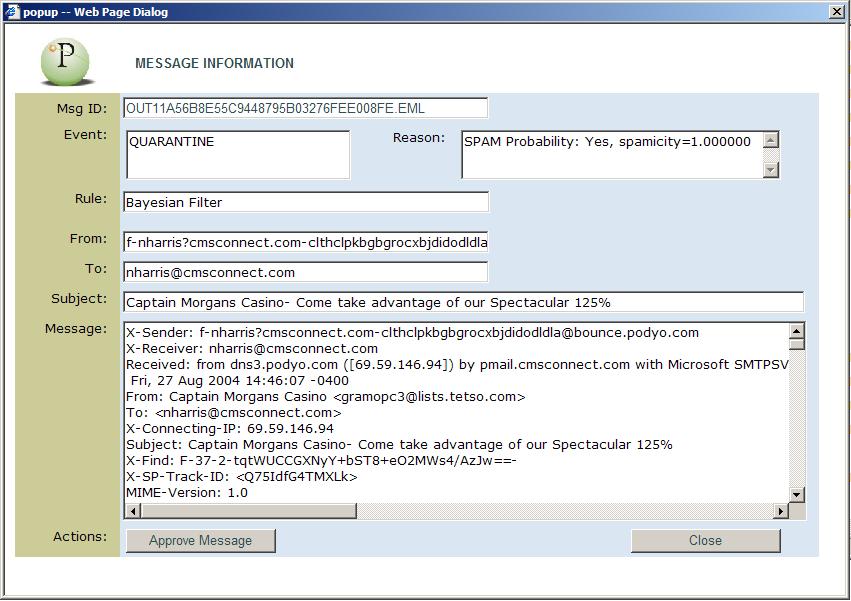
Task: Click the Message vertical scrollbar thumb
Action: [796, 345]
